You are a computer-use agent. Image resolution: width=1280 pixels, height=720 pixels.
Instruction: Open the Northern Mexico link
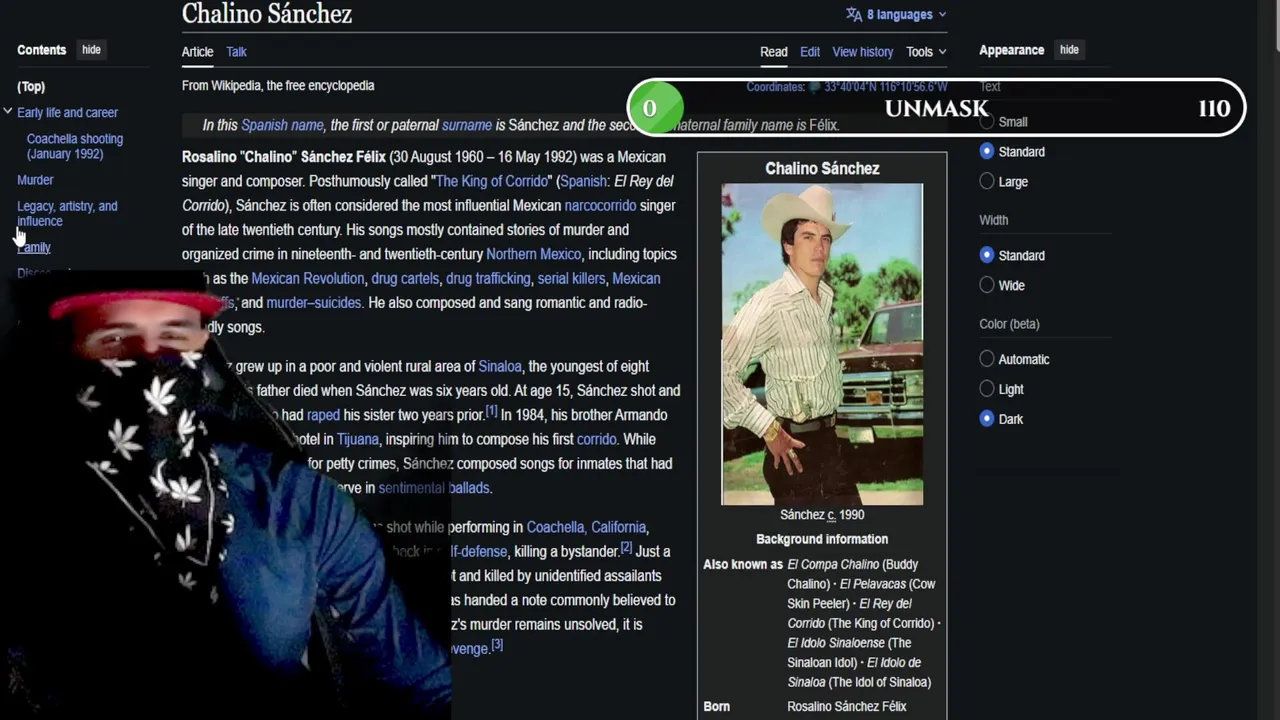coord(533,254)
